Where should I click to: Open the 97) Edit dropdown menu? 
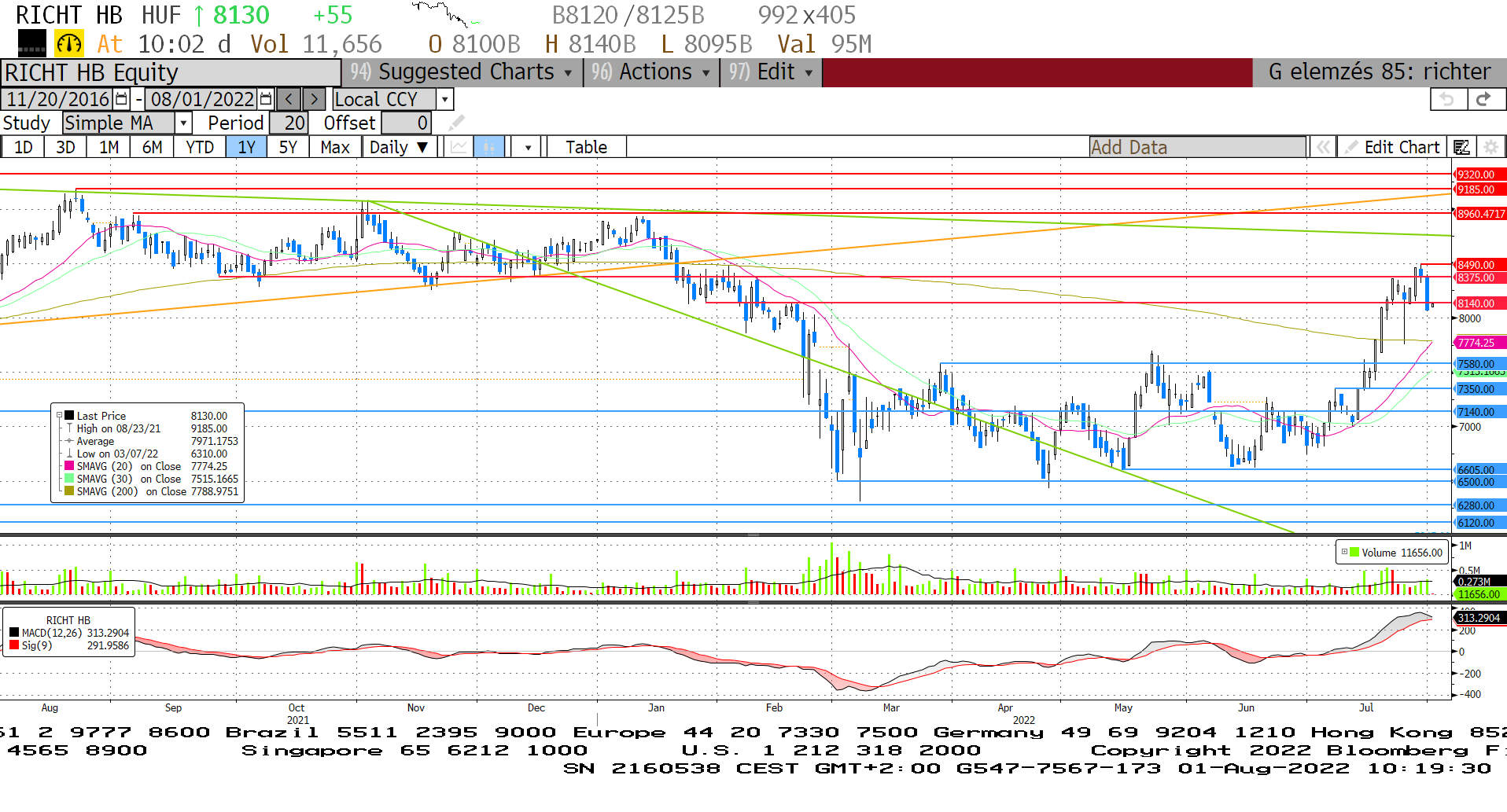(771, 72)
